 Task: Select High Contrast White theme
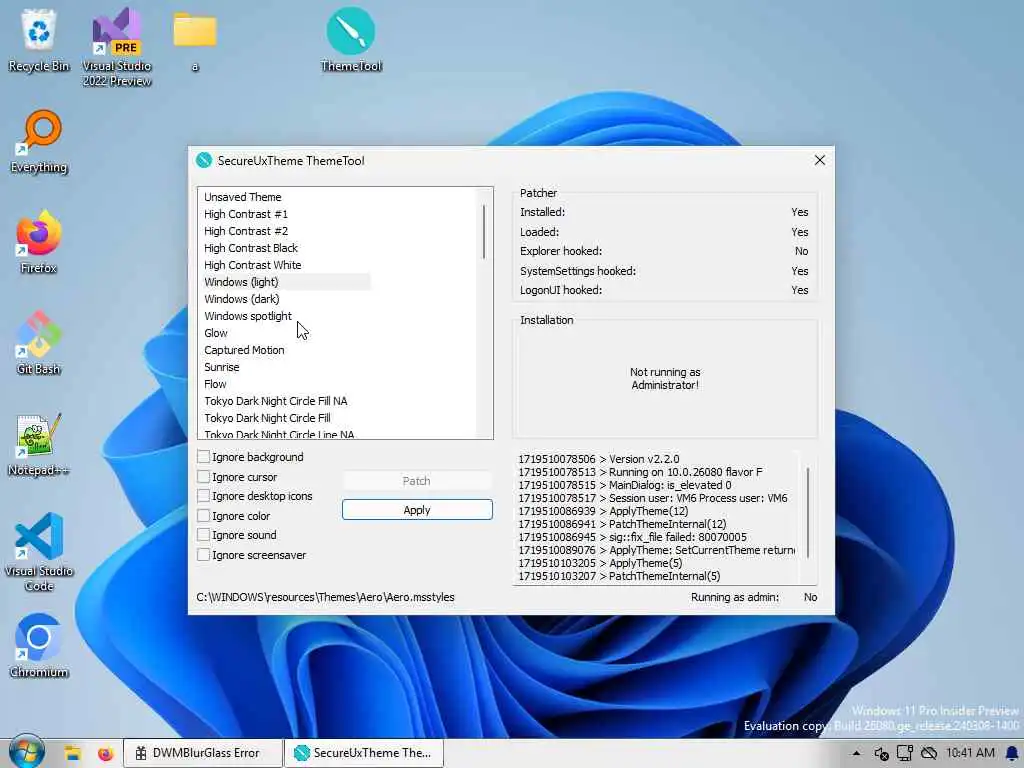coord(253,264)
